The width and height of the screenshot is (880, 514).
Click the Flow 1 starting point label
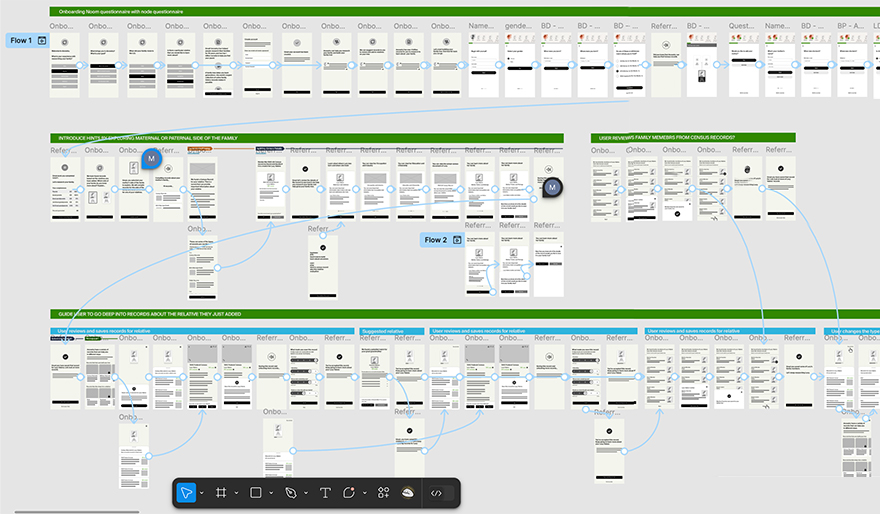pyautogui.click(x=20, y=40)
